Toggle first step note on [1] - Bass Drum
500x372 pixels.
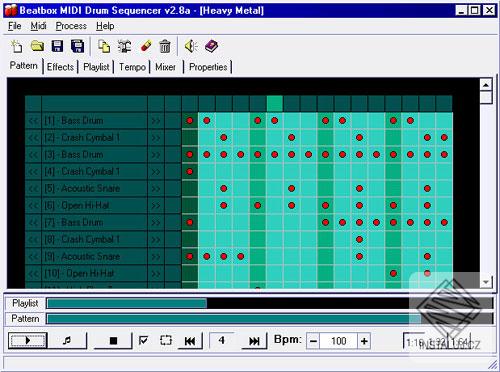190,121
